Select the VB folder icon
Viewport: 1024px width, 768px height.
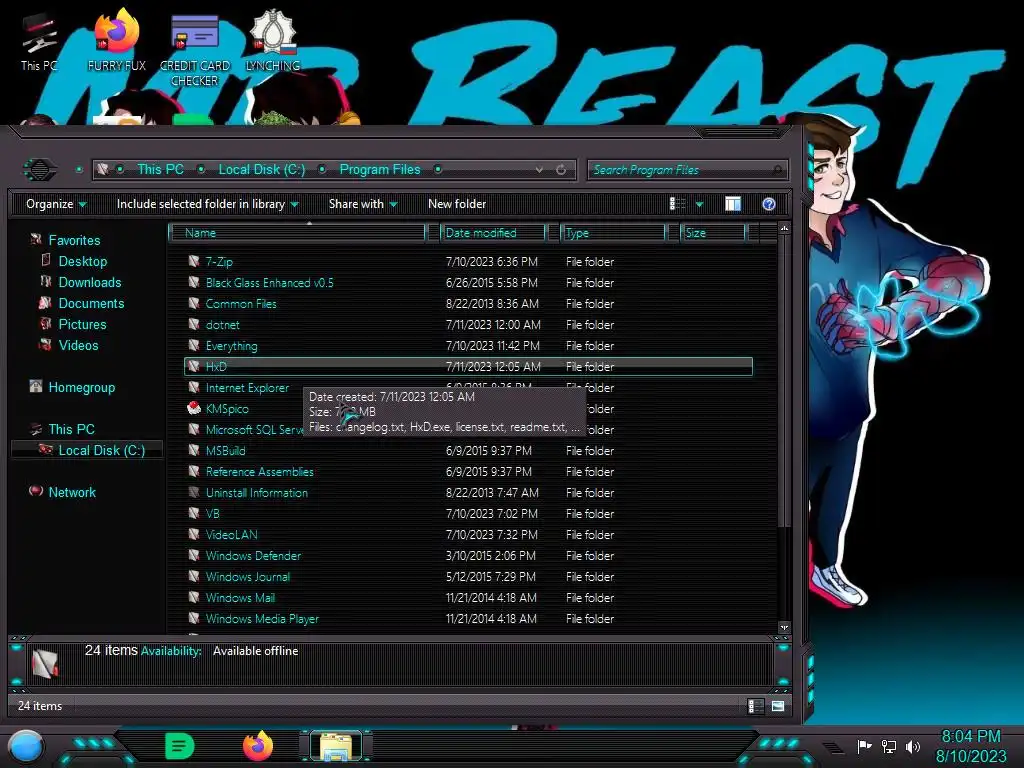tap(194, 513)
